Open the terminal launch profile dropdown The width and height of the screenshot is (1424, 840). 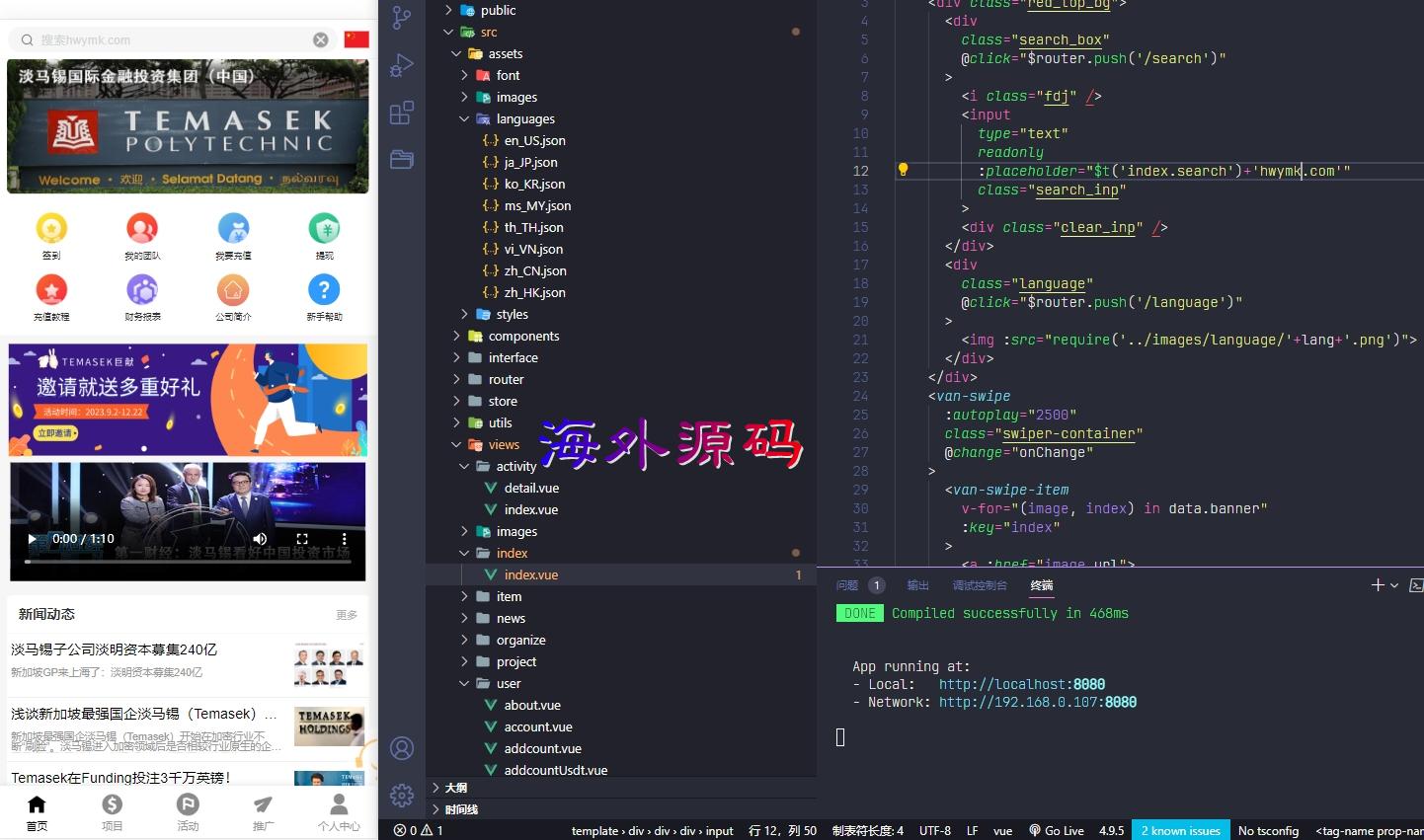(1394, 585)
